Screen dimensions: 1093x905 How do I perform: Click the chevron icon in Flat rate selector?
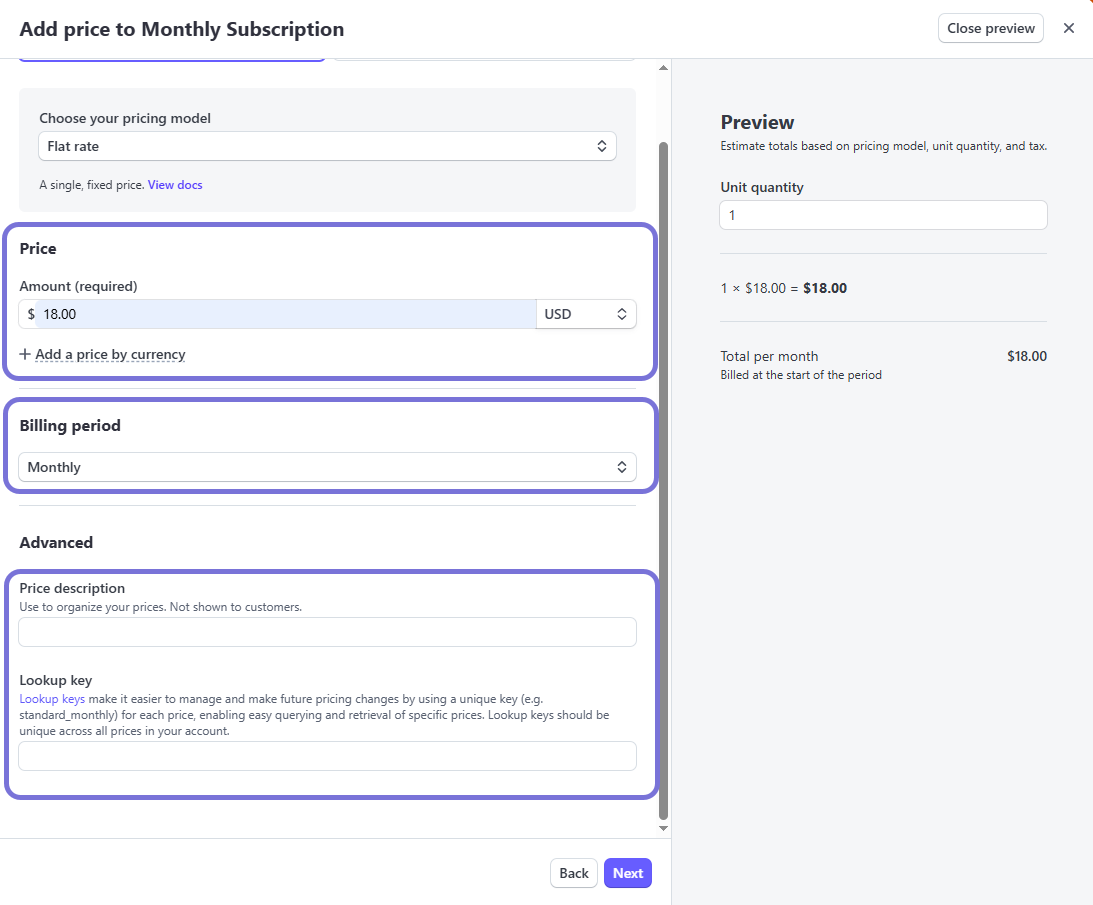coord(602,146)
